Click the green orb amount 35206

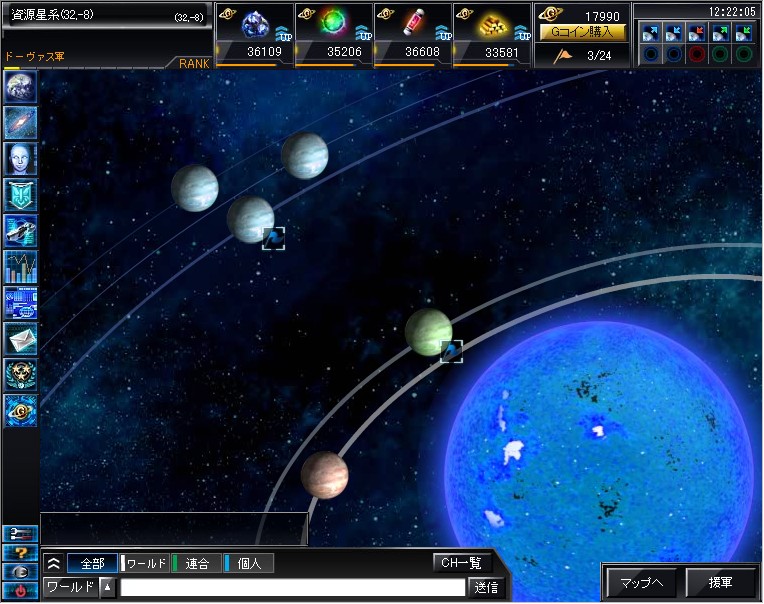344,52
